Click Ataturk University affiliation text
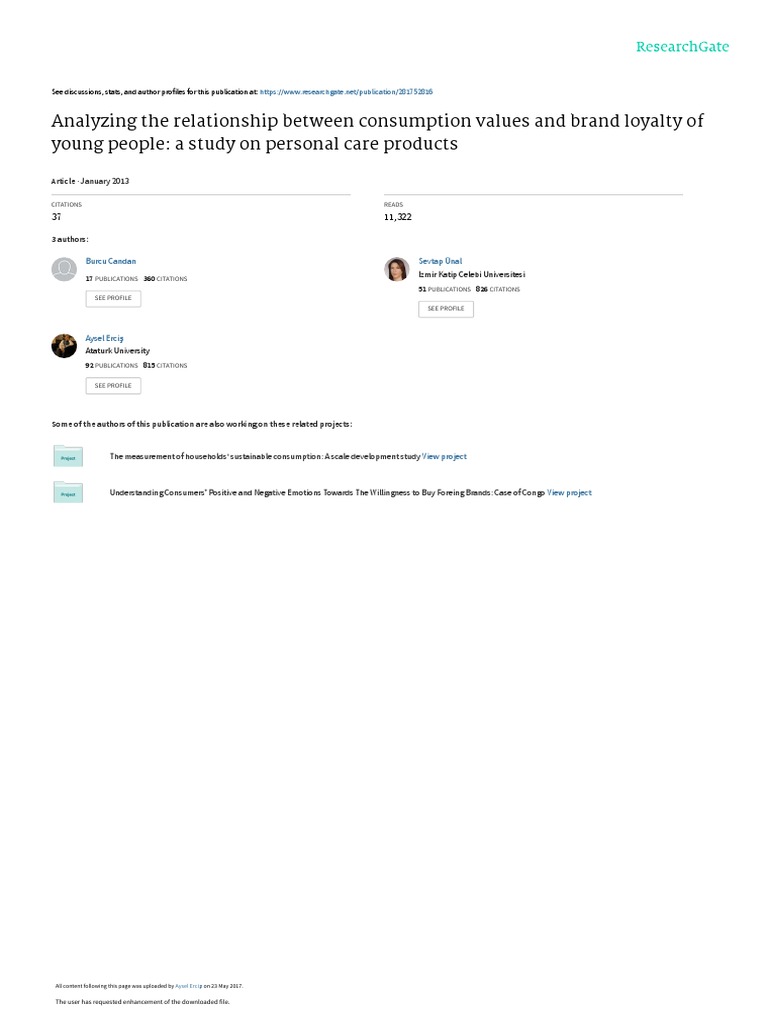The width and height of the screenshot is (768, 1024). [117, 351]
